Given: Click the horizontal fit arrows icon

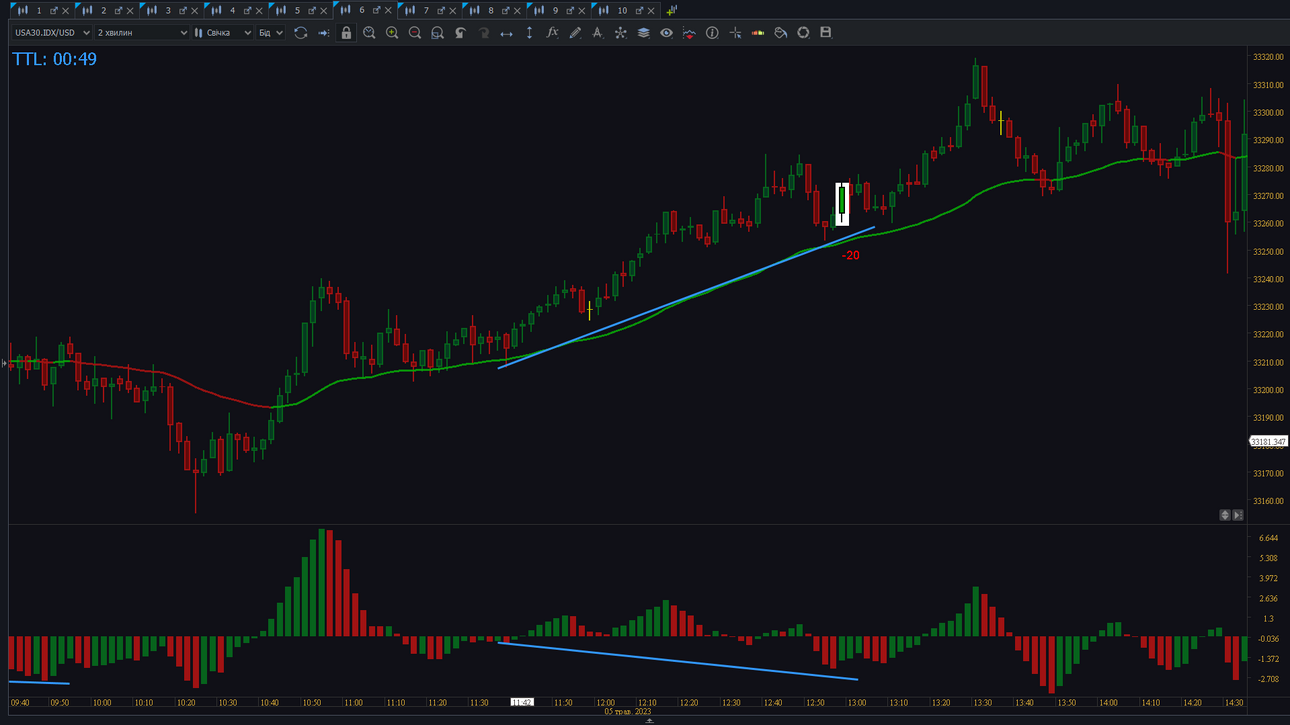Looking at the screenshot, I should [506, 33].
